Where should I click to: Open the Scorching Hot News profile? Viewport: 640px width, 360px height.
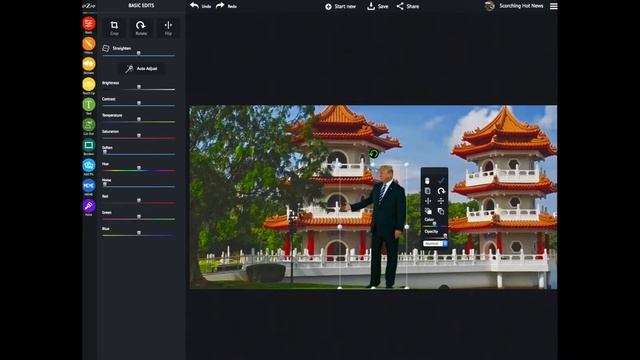tap(514, 6)
